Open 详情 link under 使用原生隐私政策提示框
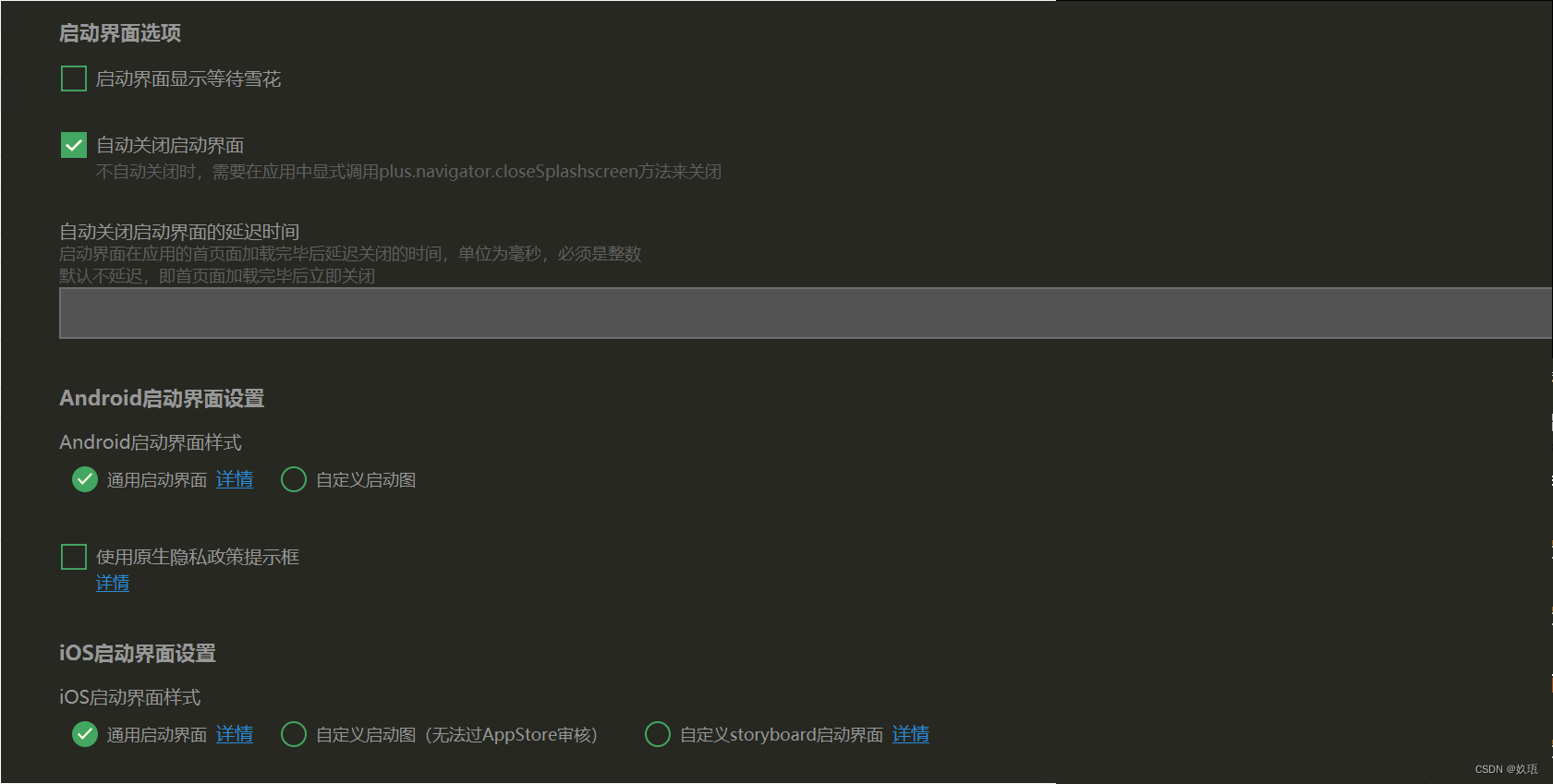 (113, 583)
